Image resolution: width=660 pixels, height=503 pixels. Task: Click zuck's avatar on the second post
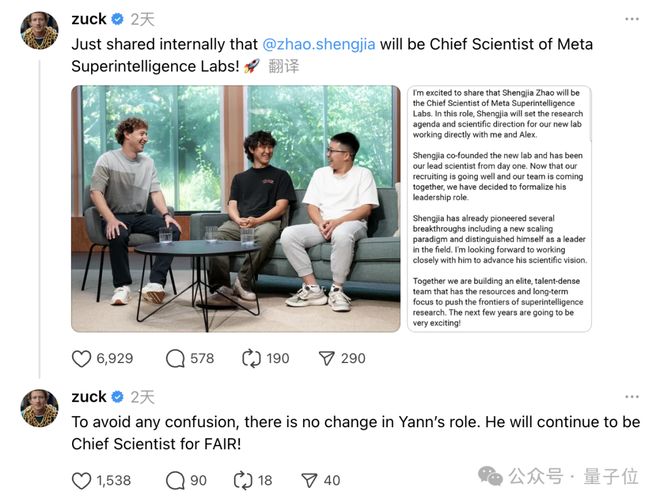click(39, 408)
